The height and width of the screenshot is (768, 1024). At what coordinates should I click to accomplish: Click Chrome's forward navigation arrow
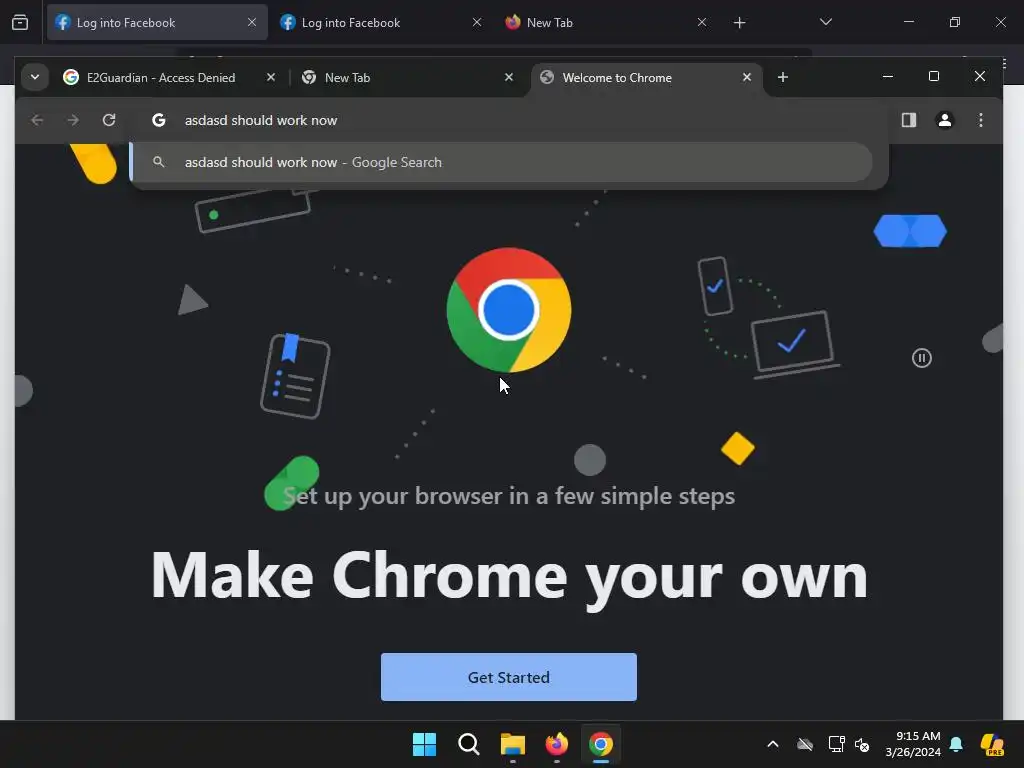click(73, 120)
